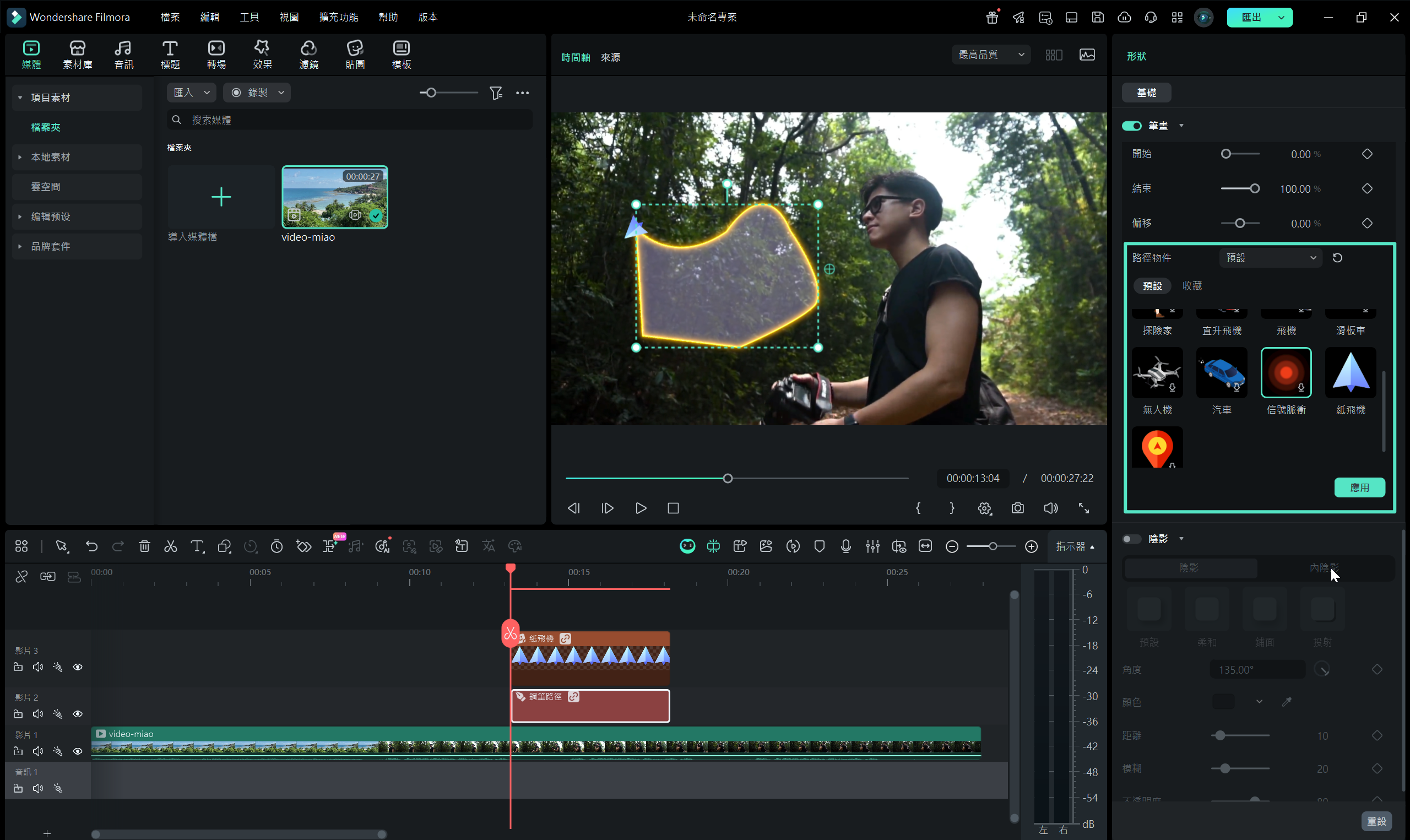Adjust the 結束 end slider
This screenshot has height=840, width=1410.
1254,188
